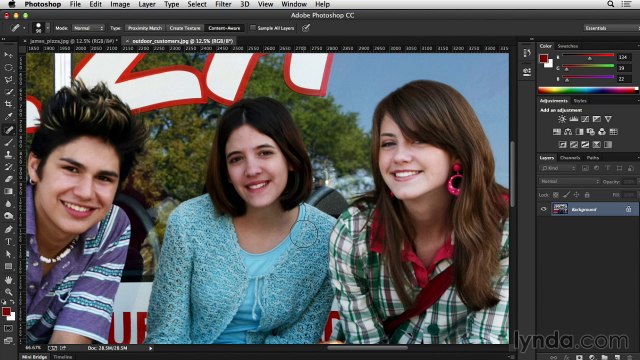Toggle Lock image pixels
This screenshot has width=640, height=360.
[x=566, y=195]
